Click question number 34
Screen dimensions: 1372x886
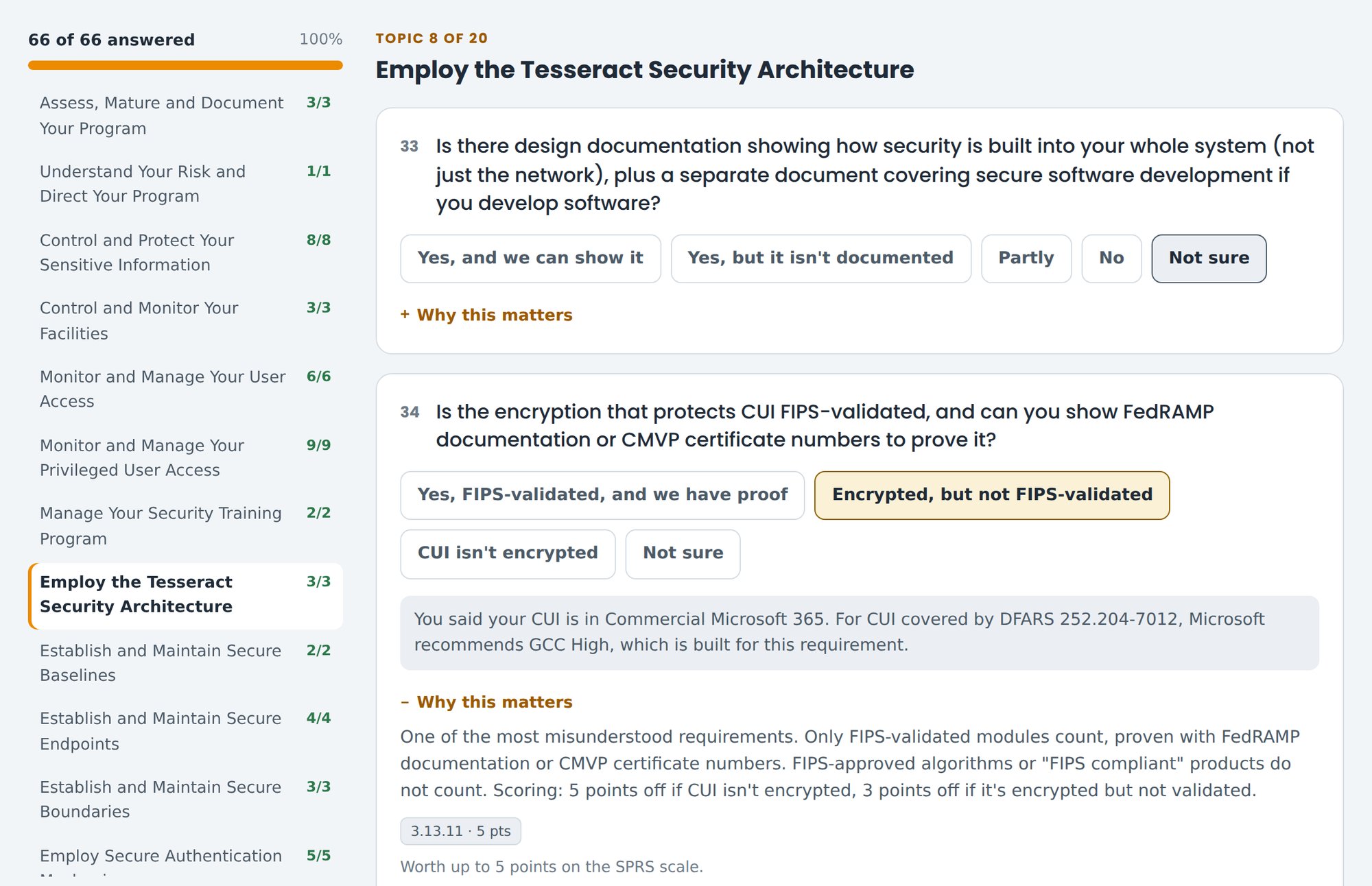pos(410,412)
